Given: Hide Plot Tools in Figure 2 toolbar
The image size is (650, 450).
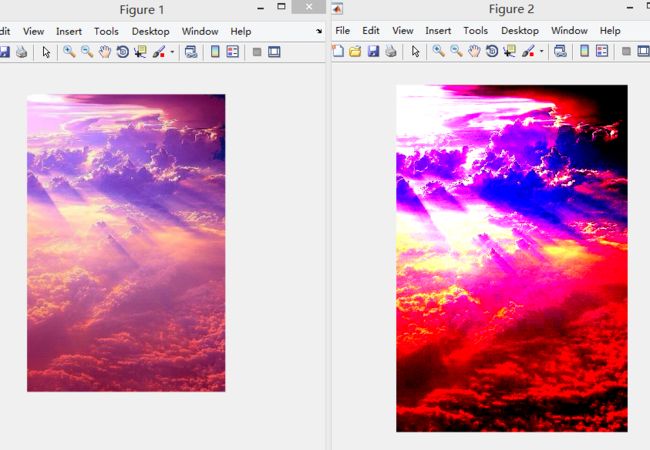Looking at the screenshot, I should [626, 51].
